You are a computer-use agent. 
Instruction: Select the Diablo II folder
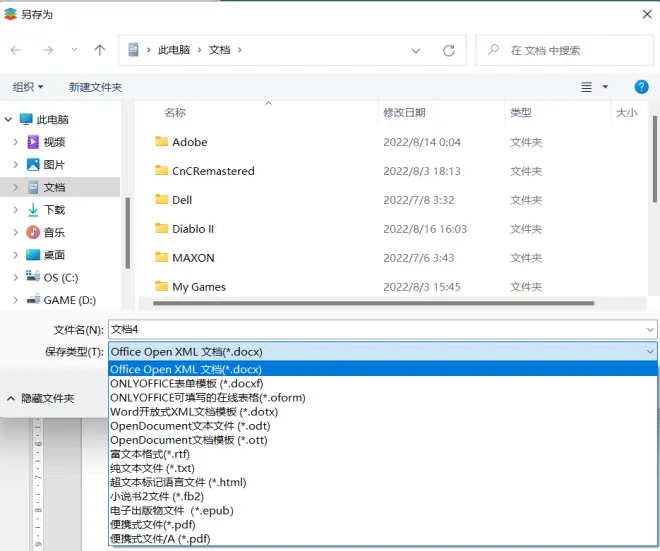193,229
